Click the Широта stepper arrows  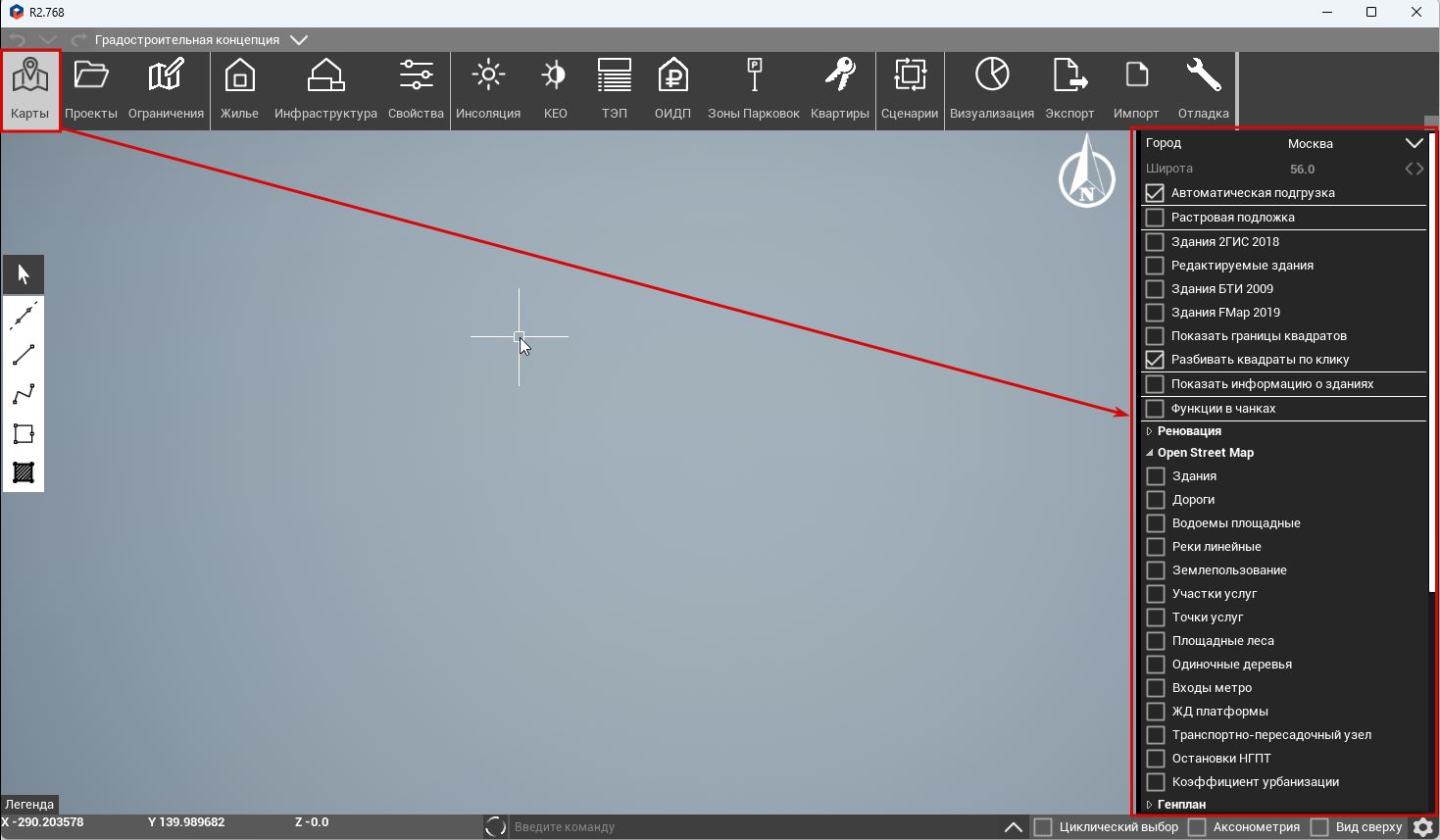click(x=1414, y=169)
